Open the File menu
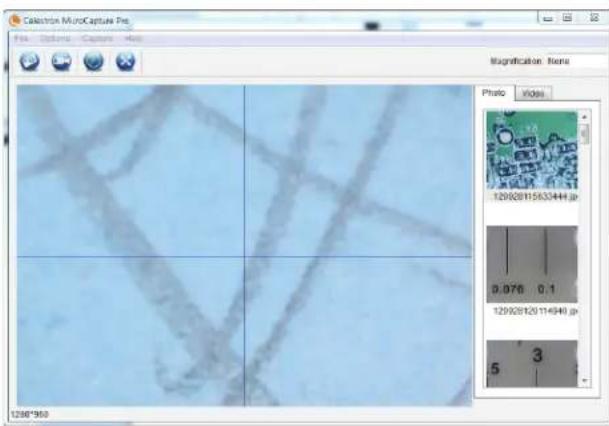 (21, 38)
